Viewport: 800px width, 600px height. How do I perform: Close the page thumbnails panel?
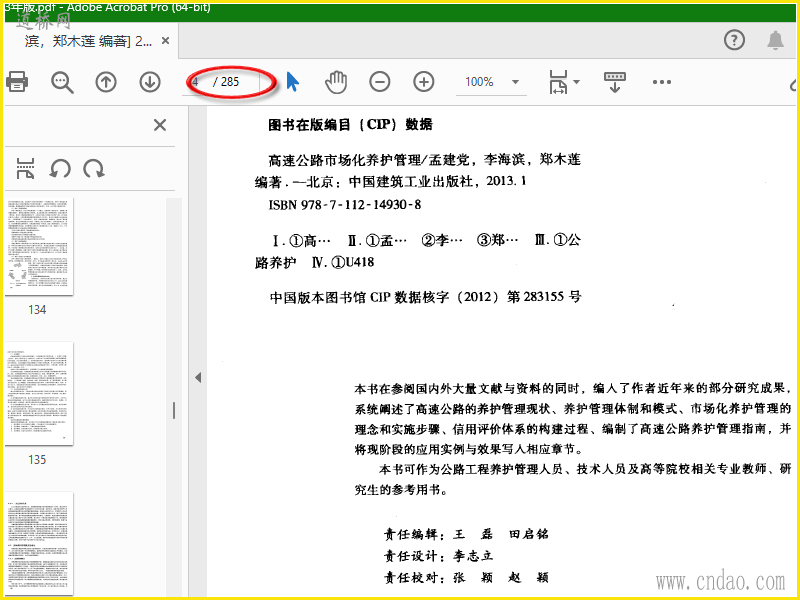(x=160, y=125)
